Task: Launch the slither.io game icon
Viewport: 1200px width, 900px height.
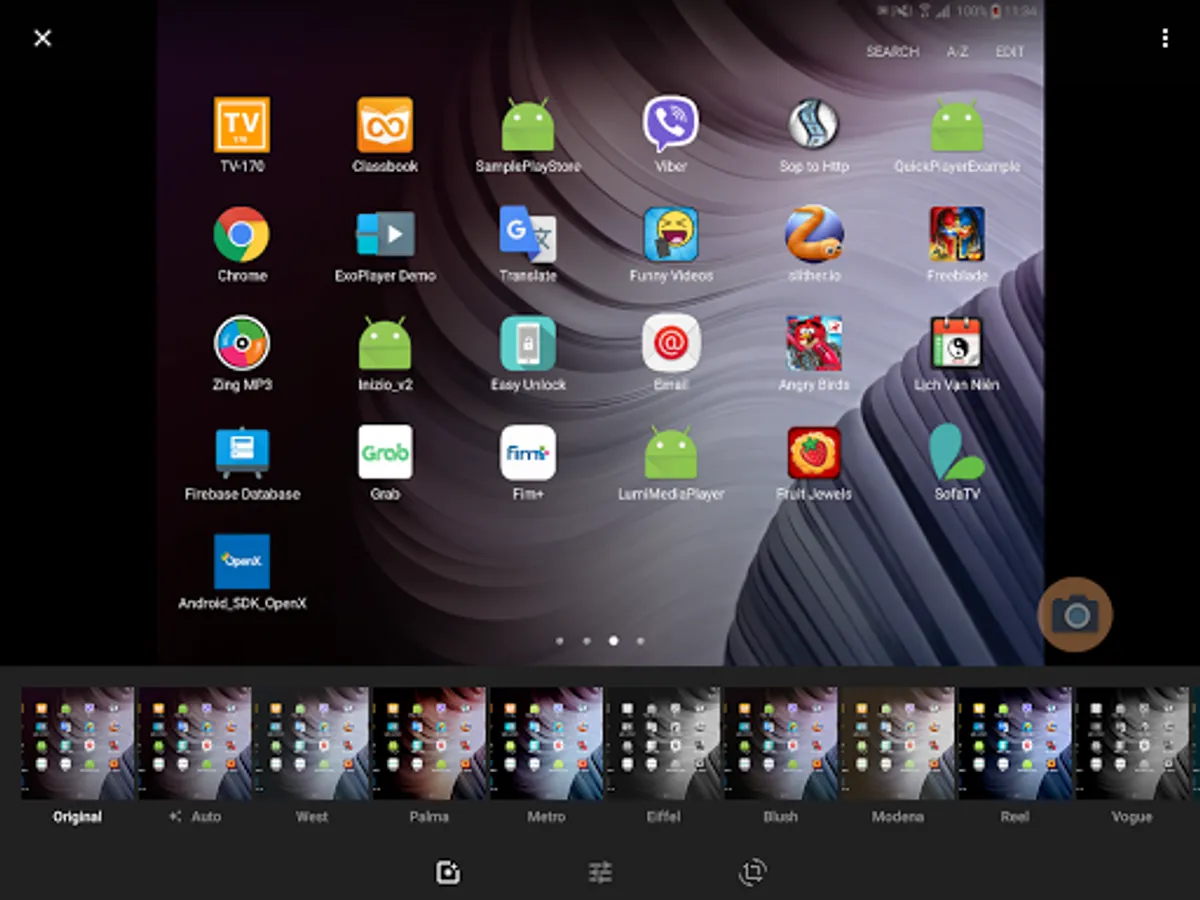Action: tap(813, 234)
